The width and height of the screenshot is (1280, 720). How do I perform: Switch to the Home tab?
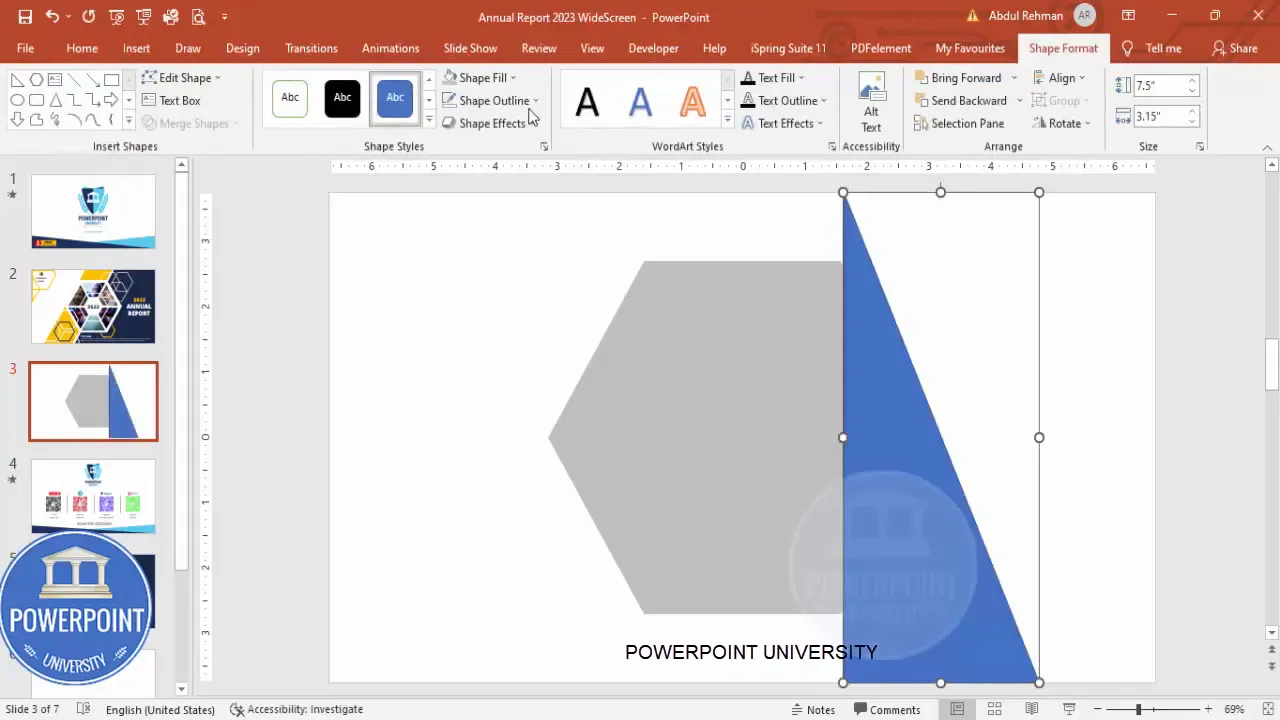[x=82, y=48]
